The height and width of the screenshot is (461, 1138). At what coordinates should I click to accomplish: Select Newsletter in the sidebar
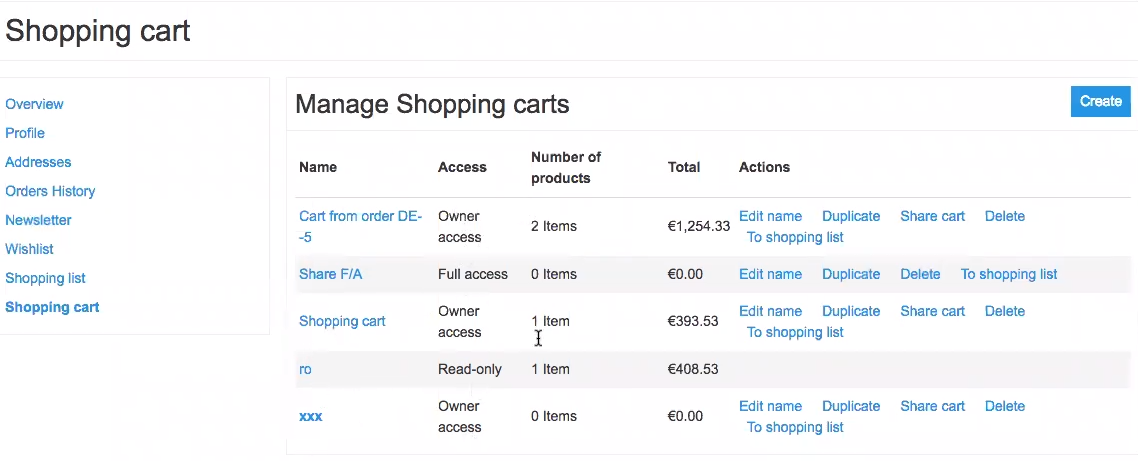38,220
